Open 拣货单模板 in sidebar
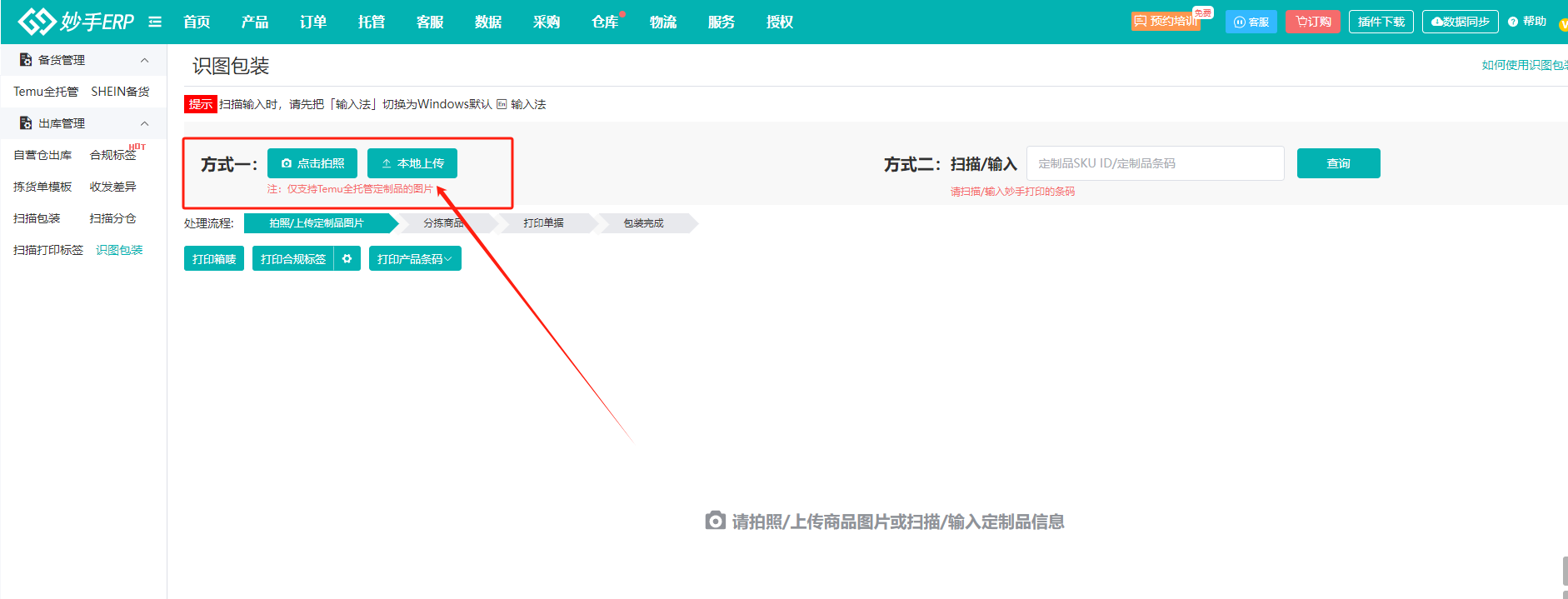This screenshot has width=1568, height=599. click(x=42, y=187)
